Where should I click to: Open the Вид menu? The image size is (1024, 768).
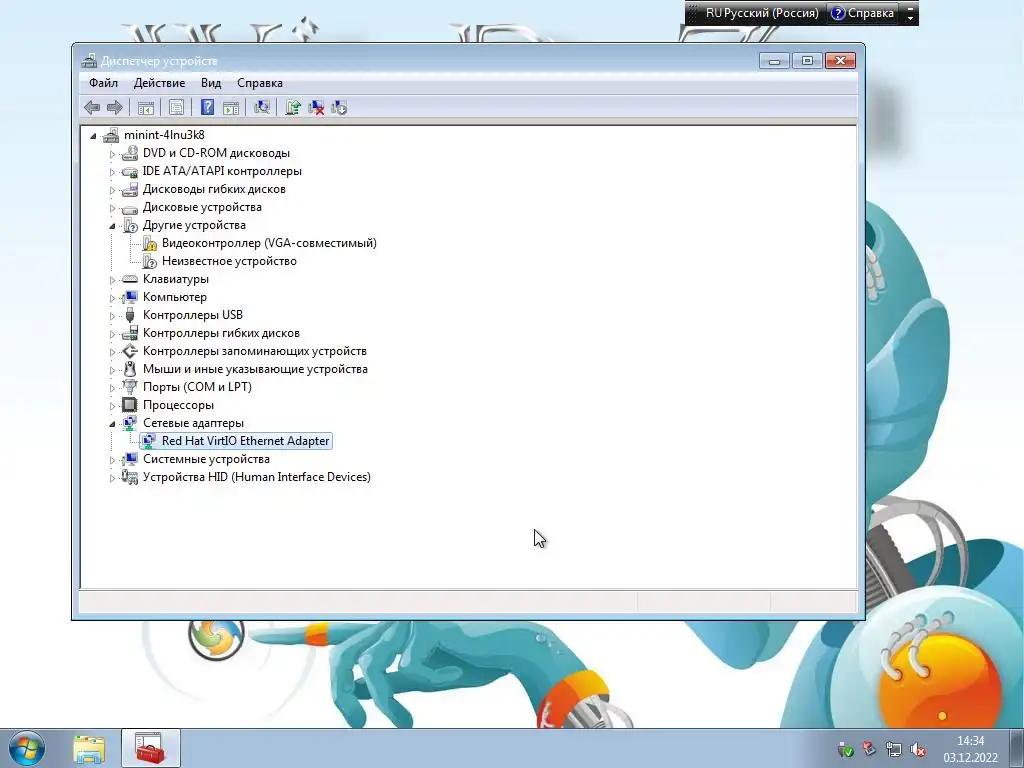tap(211, 83)
